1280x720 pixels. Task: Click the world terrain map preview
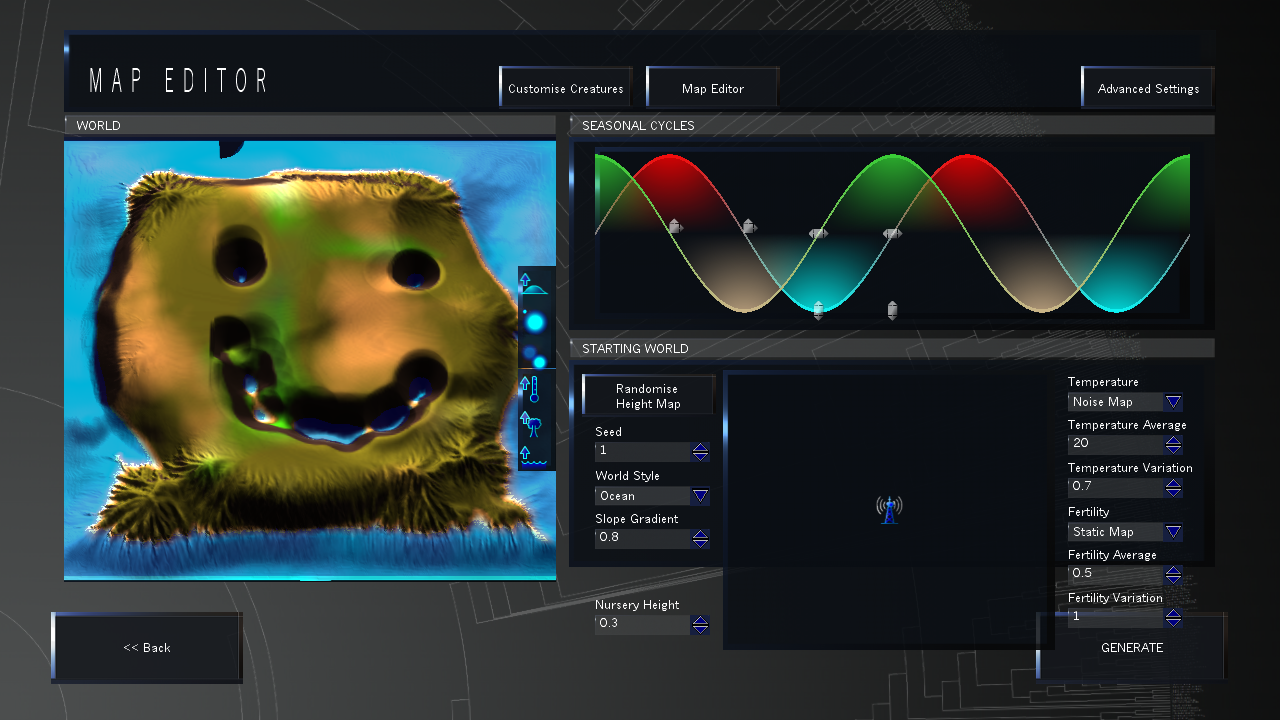[x=310, y=360]
